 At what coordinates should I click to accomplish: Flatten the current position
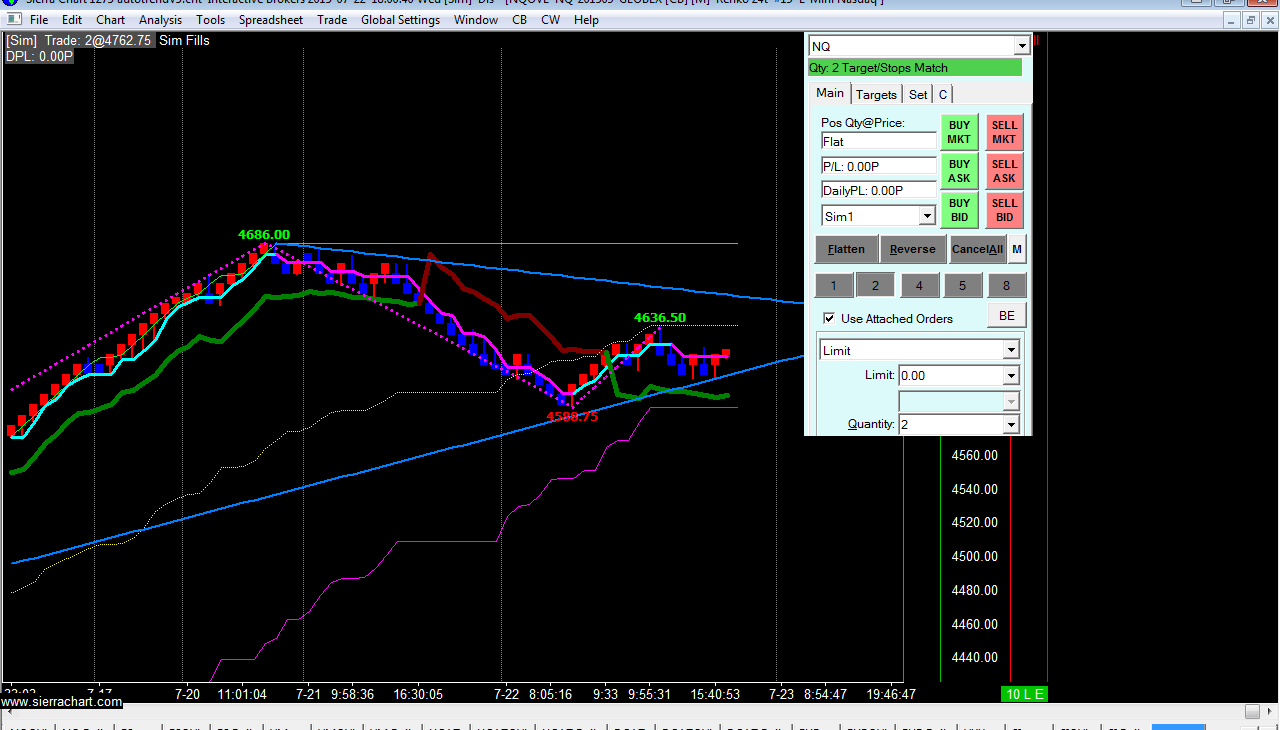pyautogui.click(x=847, y=249)
